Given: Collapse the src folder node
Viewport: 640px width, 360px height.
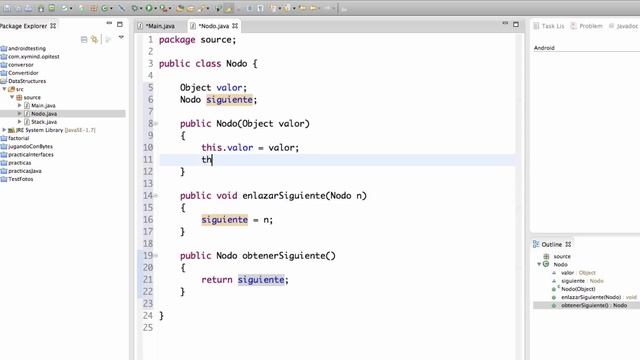Looking at the screenshot, I should pyautogui.click(x=4, y=89).
